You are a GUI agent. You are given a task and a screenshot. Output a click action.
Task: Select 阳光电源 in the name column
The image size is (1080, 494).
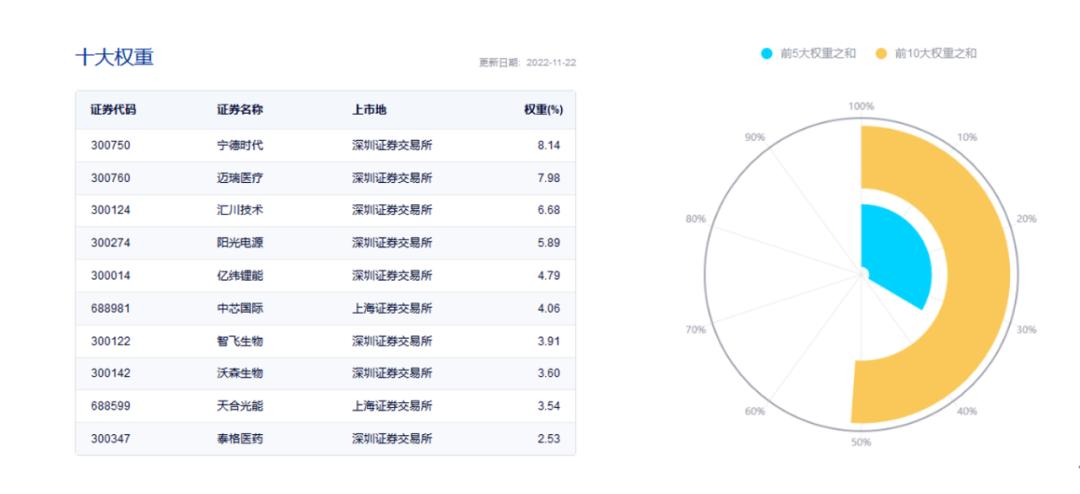point(240,243)
